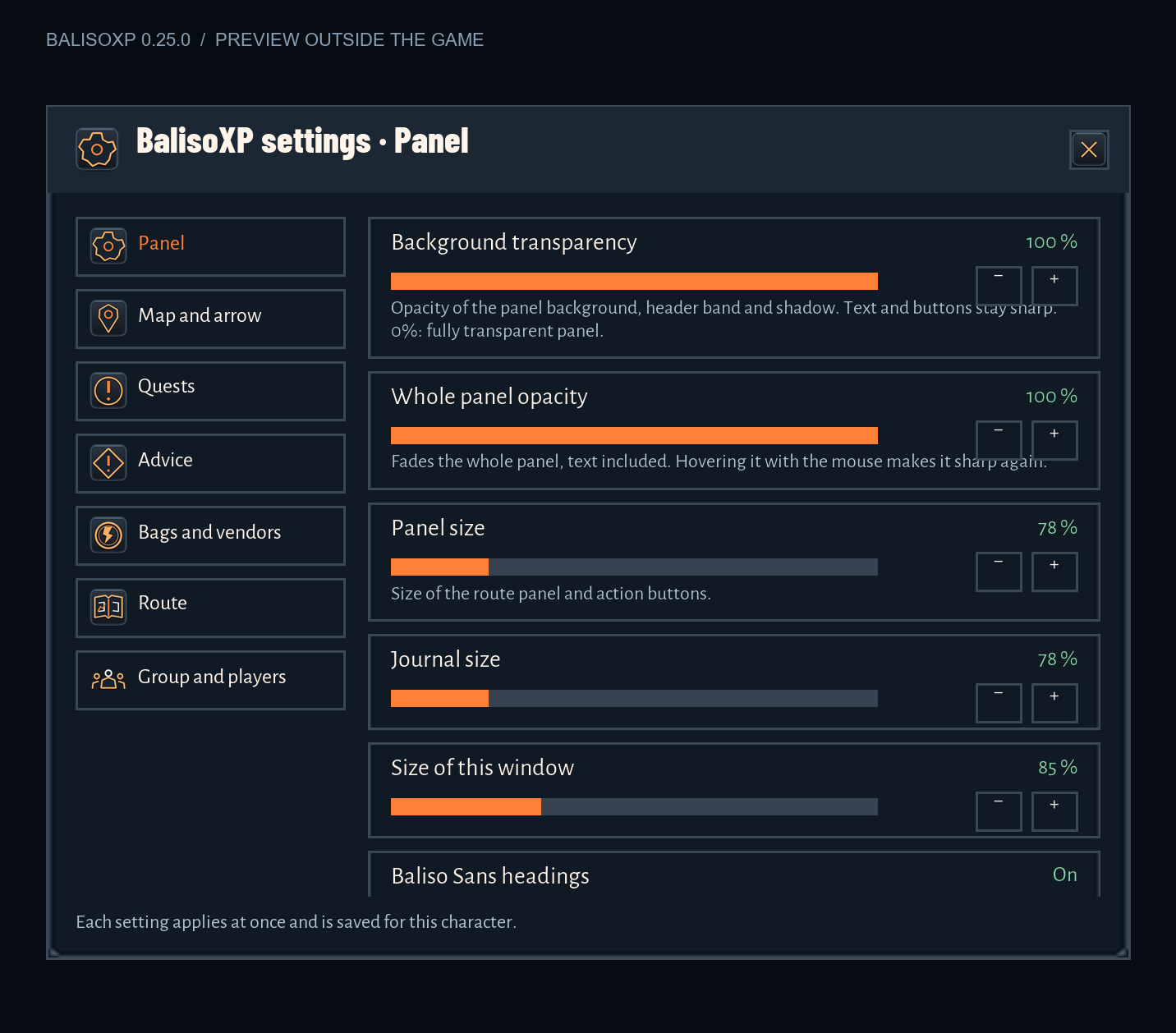Close the settings window with the X

coord(1089,149)
